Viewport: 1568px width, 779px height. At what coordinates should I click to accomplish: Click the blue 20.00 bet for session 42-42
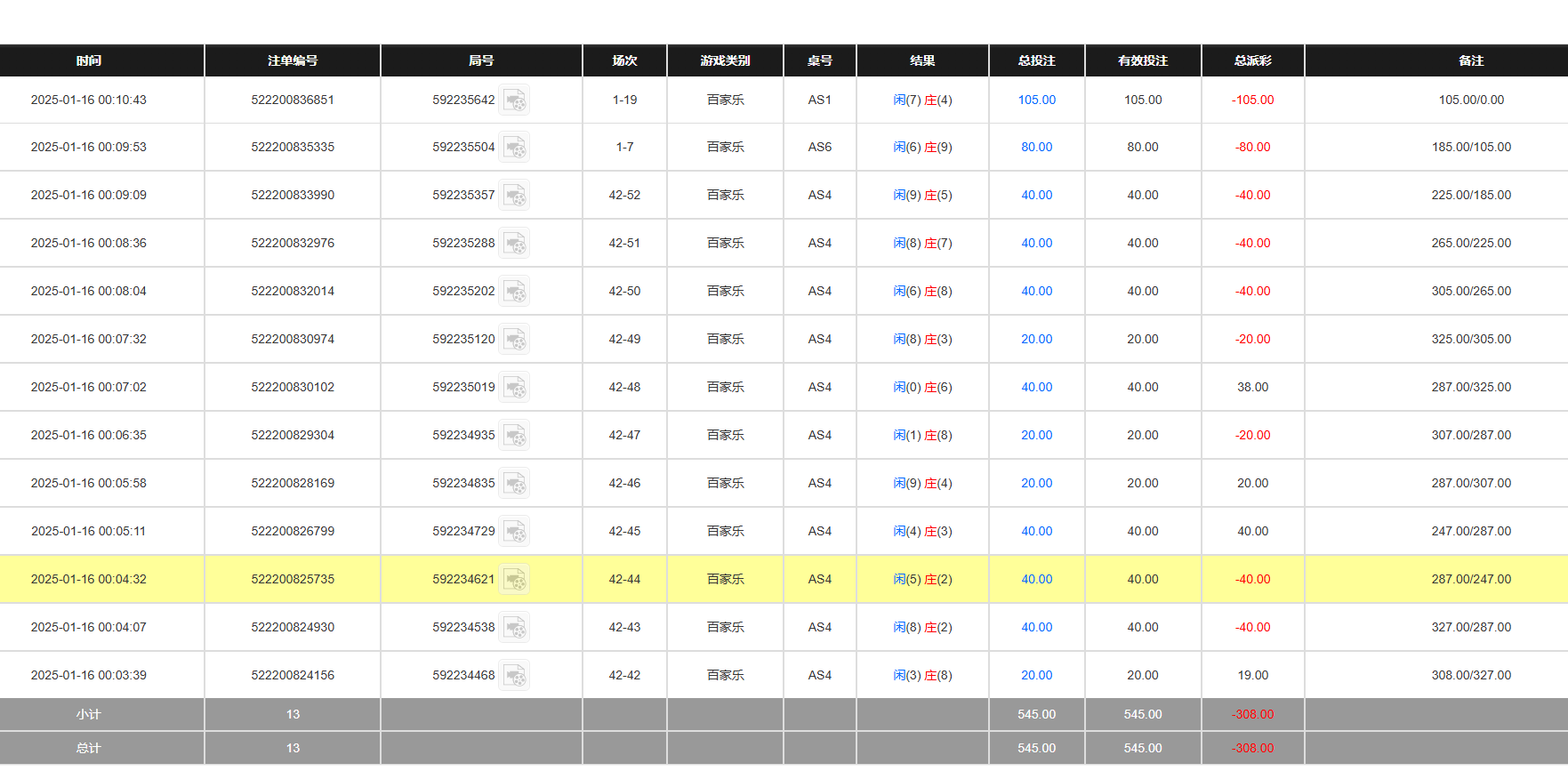[1036, 676]
